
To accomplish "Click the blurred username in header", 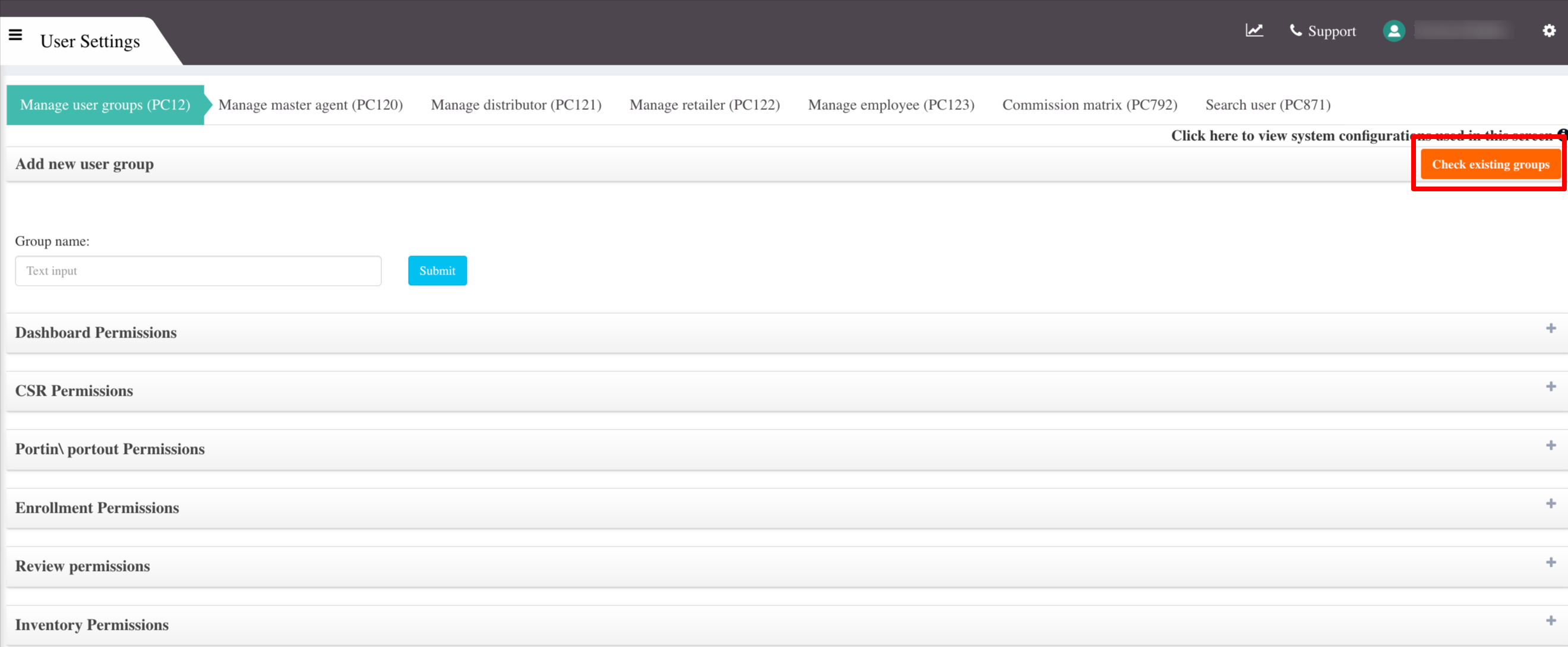I will tap(1464, 30).
